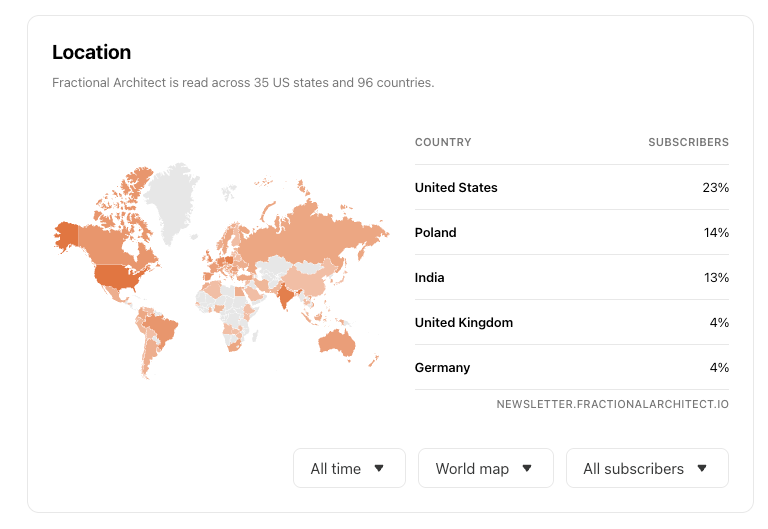The width and height of the screenshot is (768, 529).
Task: Click the United Kingdom row label
Action: click(464, 322)
